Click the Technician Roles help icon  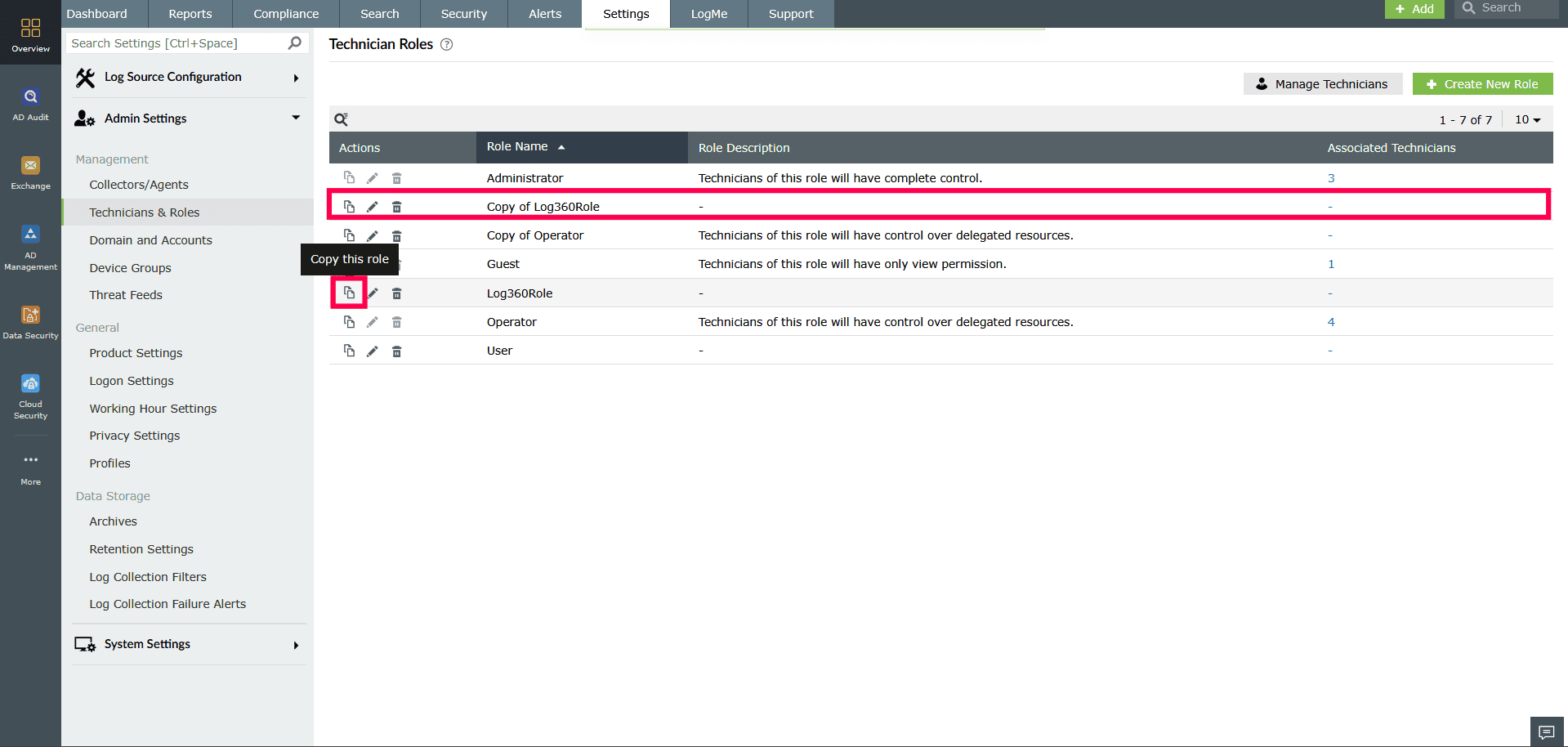click(446, 45)
